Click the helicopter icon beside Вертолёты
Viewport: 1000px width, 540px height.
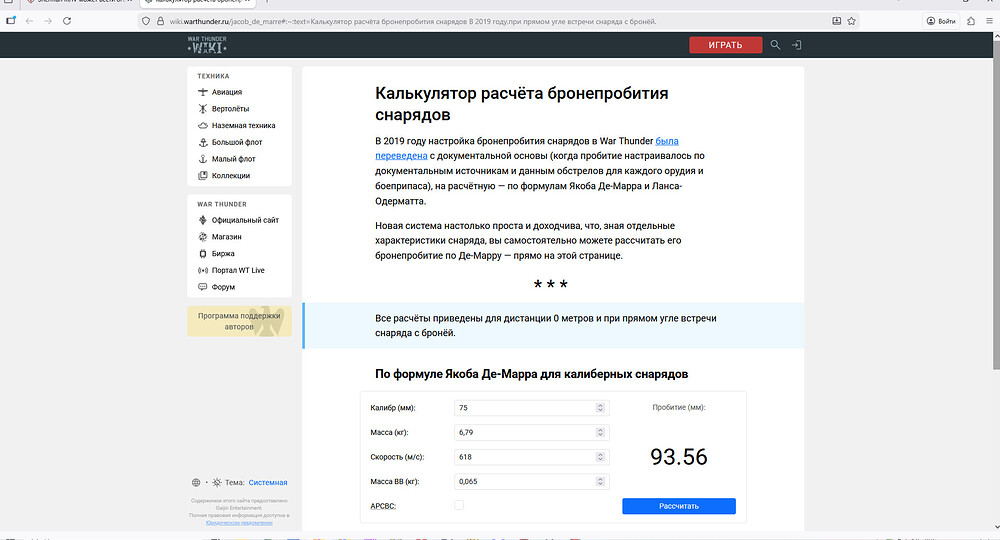tap(203, 109)
